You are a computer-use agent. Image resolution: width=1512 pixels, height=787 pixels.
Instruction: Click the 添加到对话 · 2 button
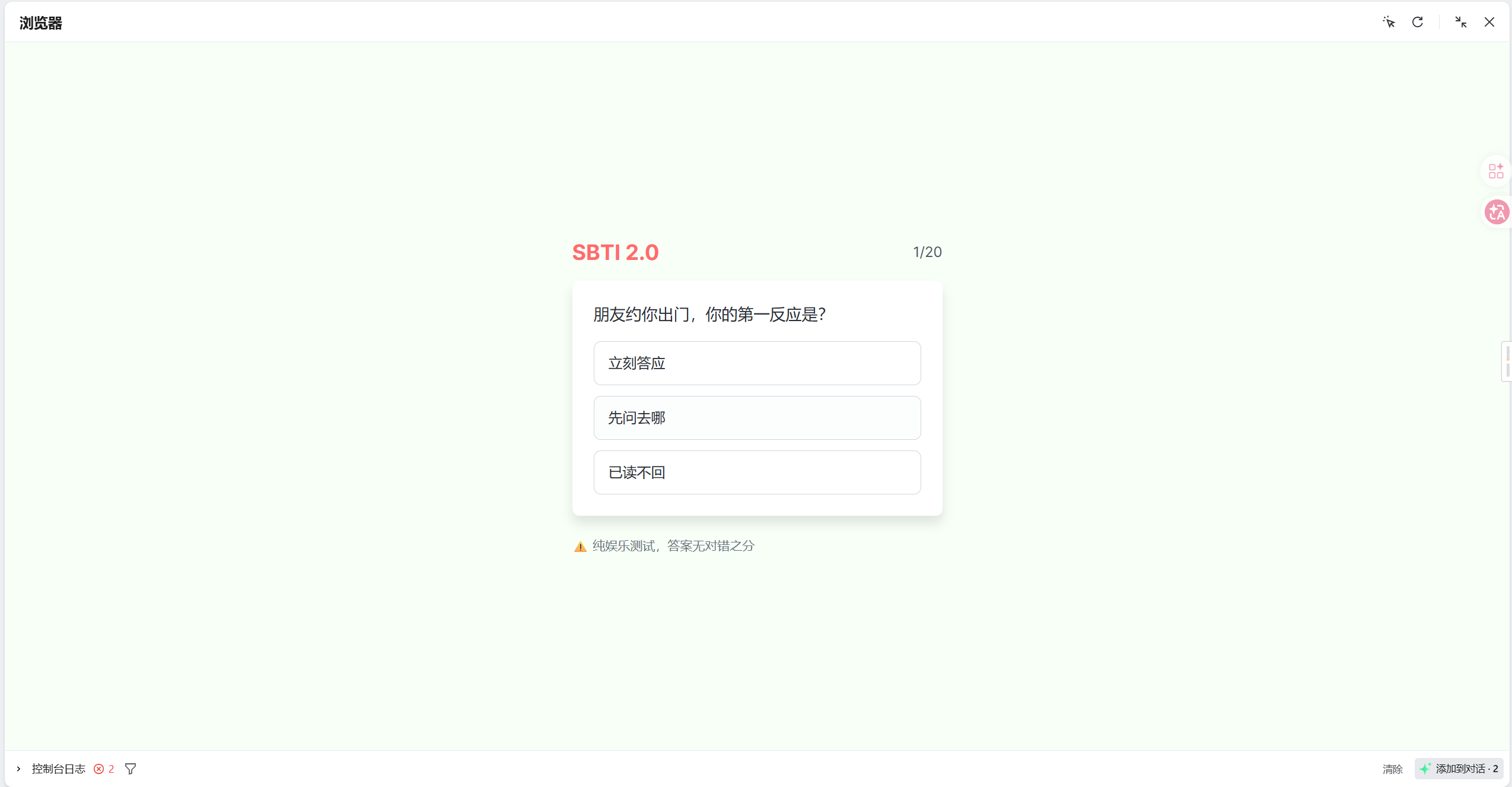1459,769
